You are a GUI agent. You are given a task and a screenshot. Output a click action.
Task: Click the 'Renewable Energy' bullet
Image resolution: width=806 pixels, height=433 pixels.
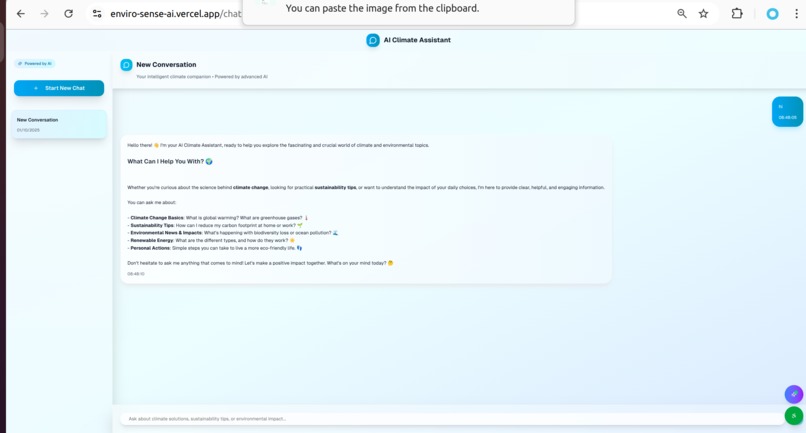[211, 241]
